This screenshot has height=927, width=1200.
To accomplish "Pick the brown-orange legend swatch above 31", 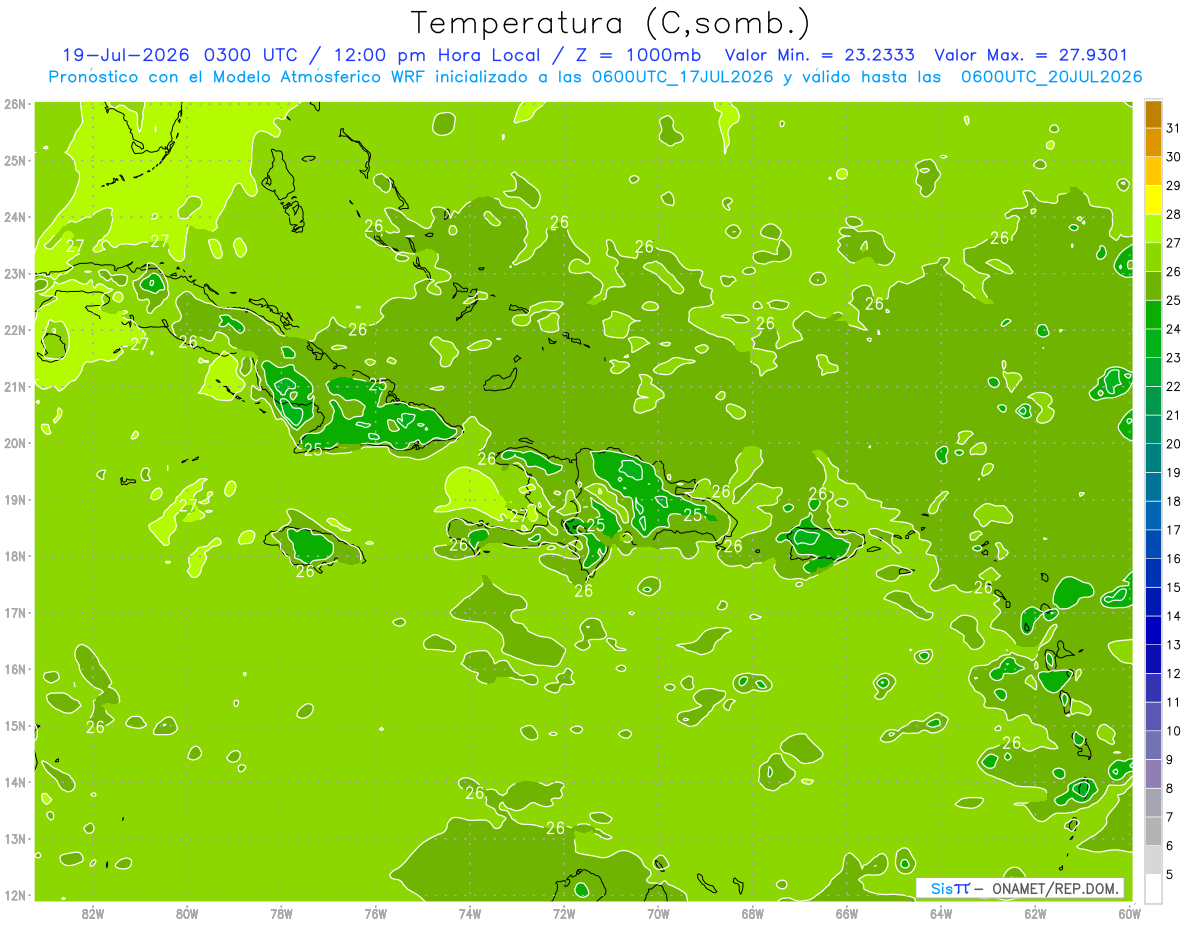I will pyautogui.click(x=1153, y=115).
